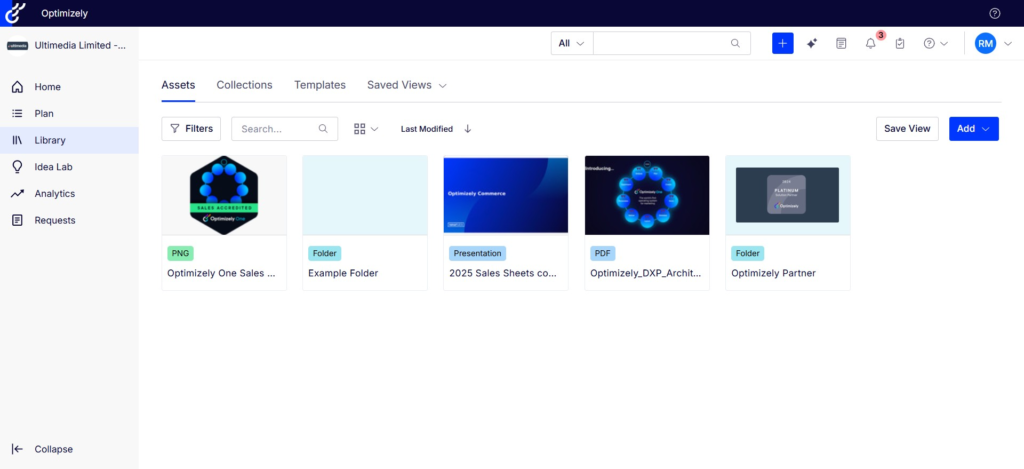
Task: Open notifications bell with 3 badge
Action: click(x=871, y=43)
